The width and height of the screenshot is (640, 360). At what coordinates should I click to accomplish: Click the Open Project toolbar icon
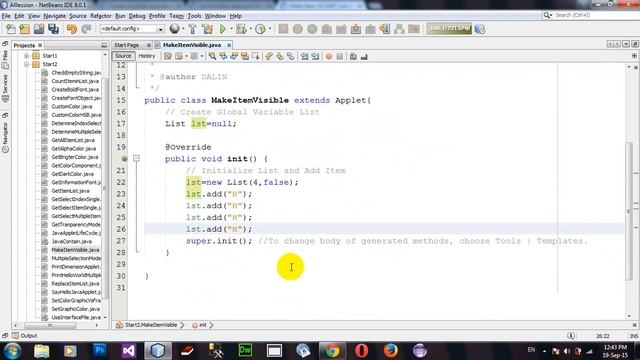pos(39,29)
